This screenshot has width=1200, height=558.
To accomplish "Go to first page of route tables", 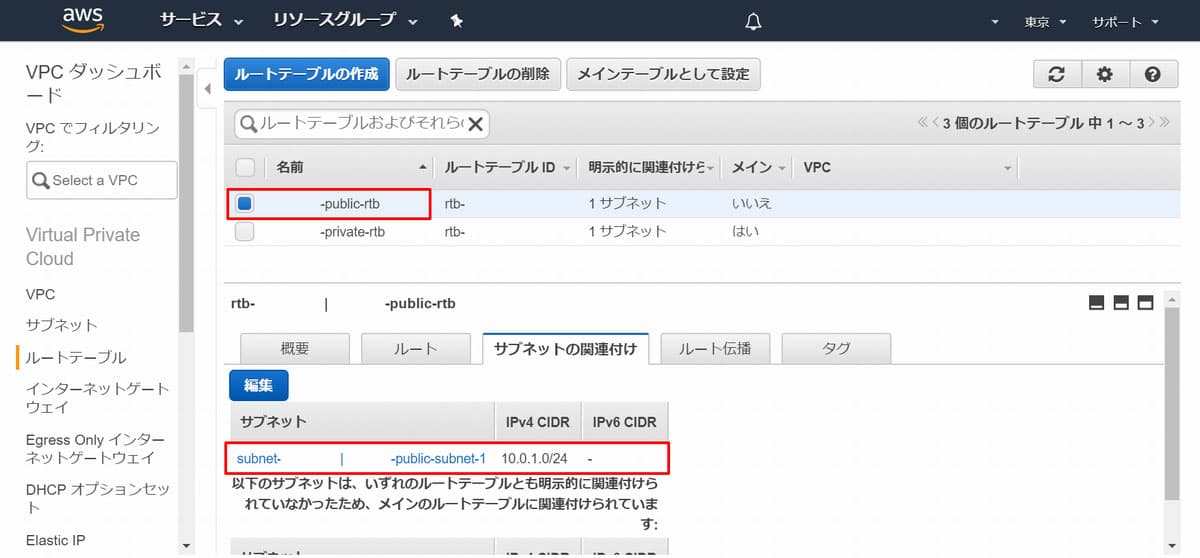I will tap(923, 123).
